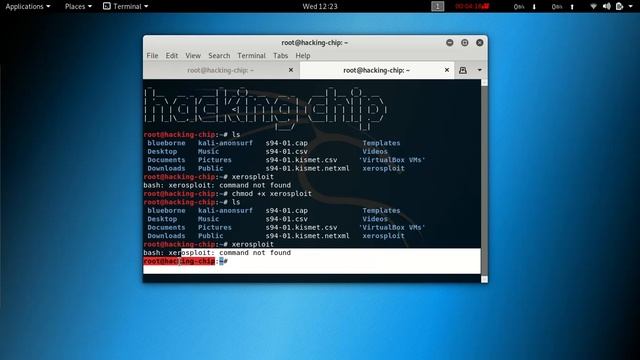The image size is (640, 360).
Task: Expand the tab list dropdown arrow
Action: pos(480,70)
